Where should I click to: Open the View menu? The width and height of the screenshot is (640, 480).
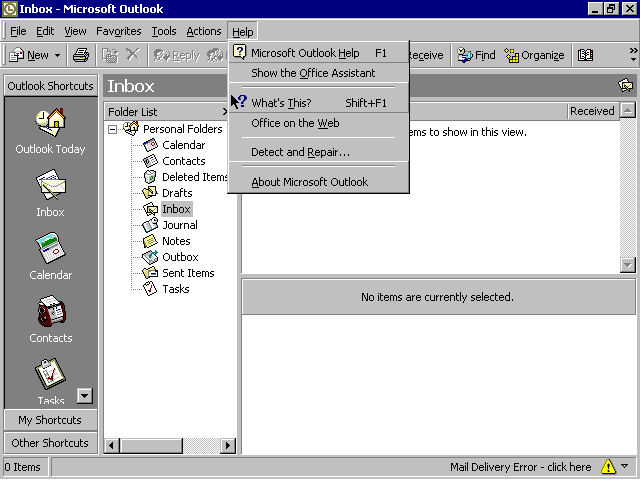tap(75, 31)
